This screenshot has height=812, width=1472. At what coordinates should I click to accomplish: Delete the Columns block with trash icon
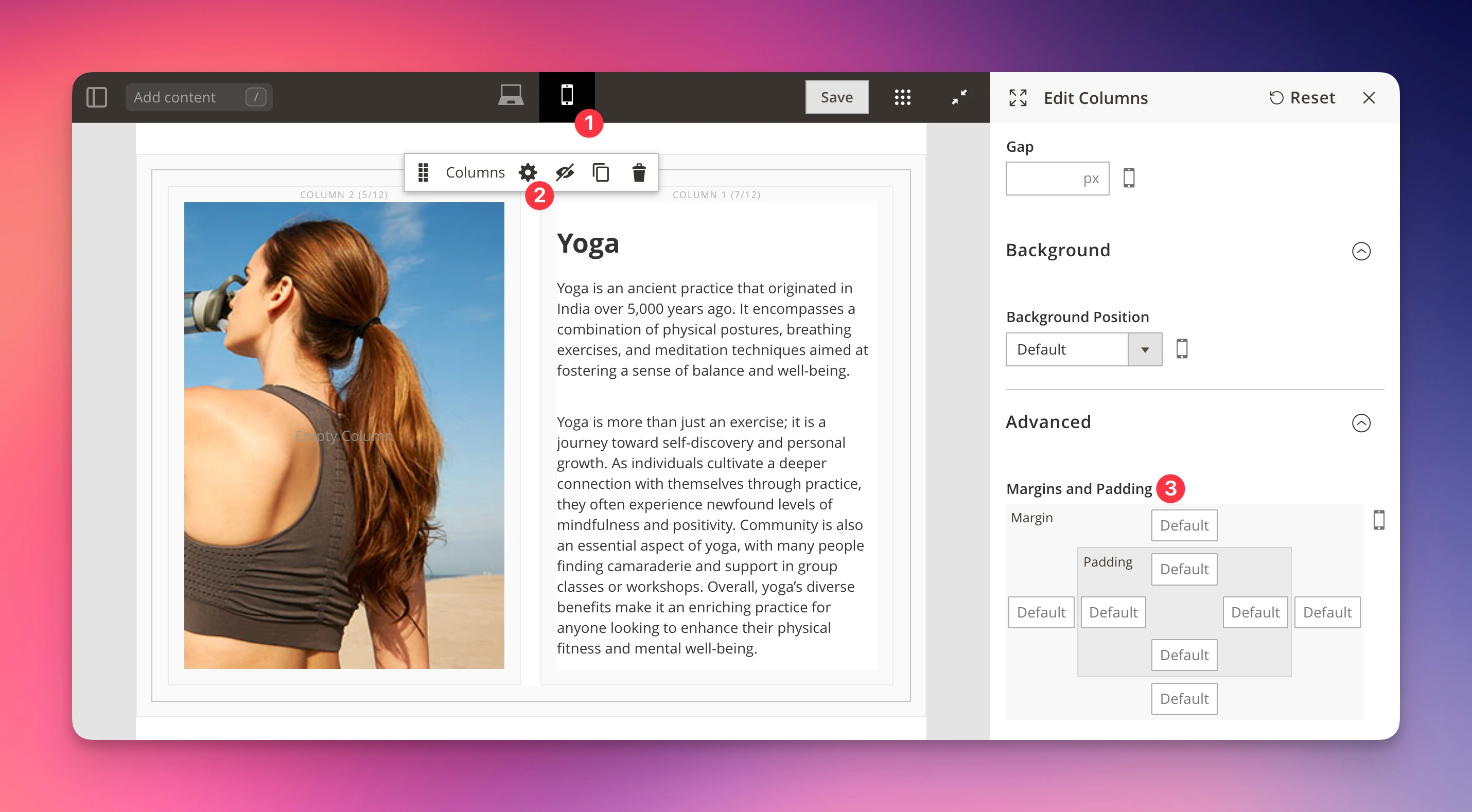point(639,172)
